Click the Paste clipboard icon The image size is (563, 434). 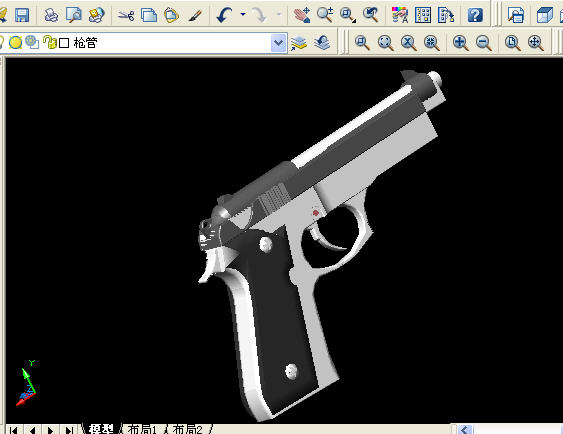[171, 15]
